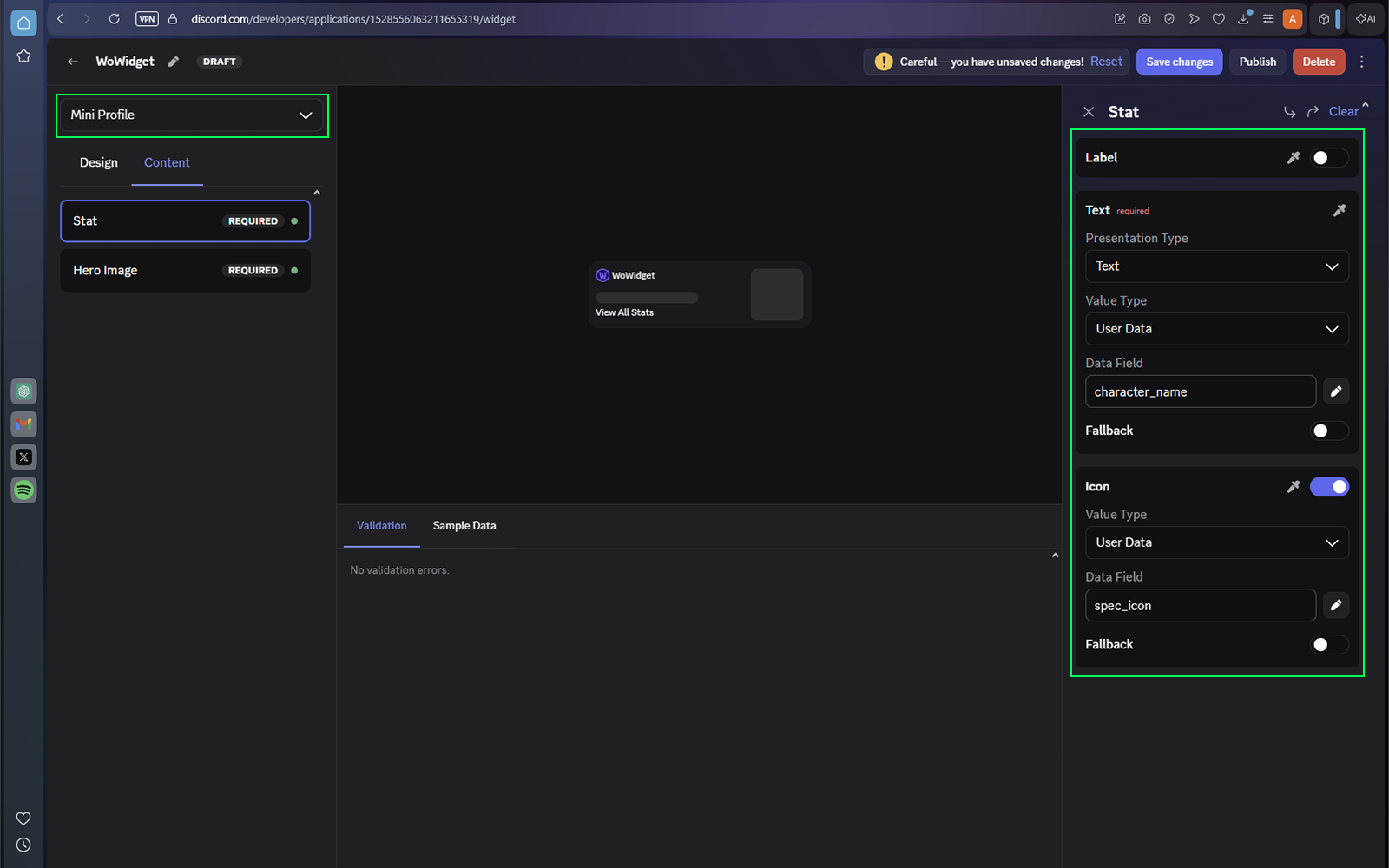Click the DRAFT status badge
Image resolution: width=1389 pixels, height=868 pixels.
pyautogui.click(x=220, y=62)
